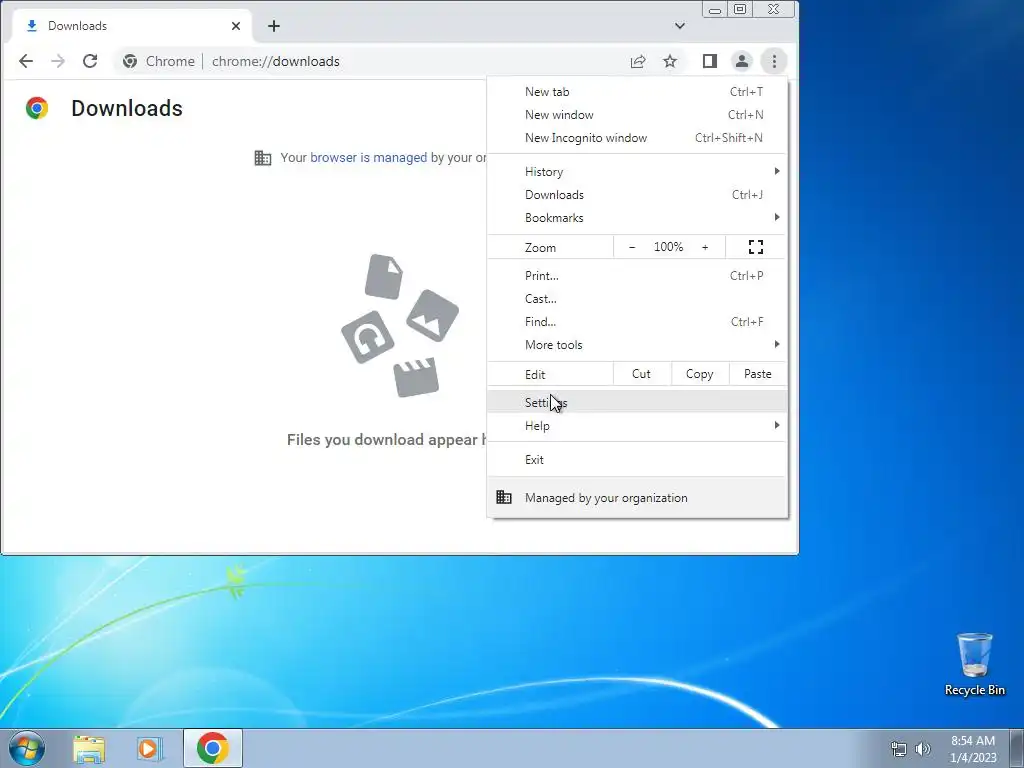The width and height of the screenshot is (1024, 768).
Task: Select New tab from the menu
Action: [x=637, y=92]
